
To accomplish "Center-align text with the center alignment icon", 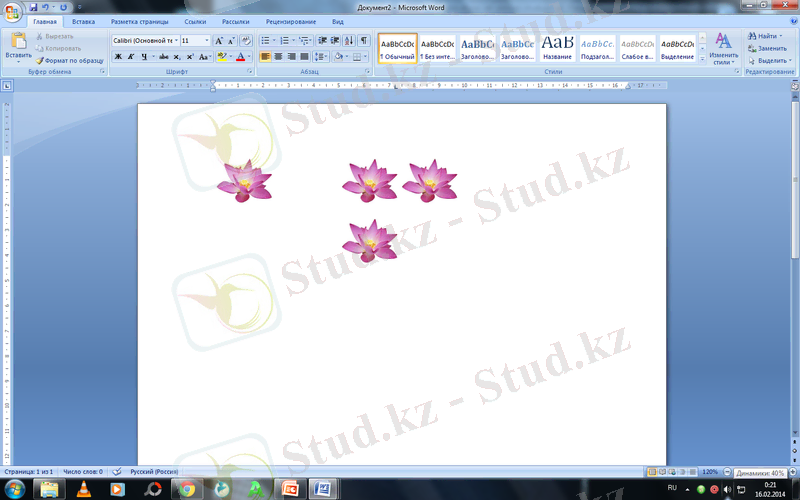I will point(278,57).
